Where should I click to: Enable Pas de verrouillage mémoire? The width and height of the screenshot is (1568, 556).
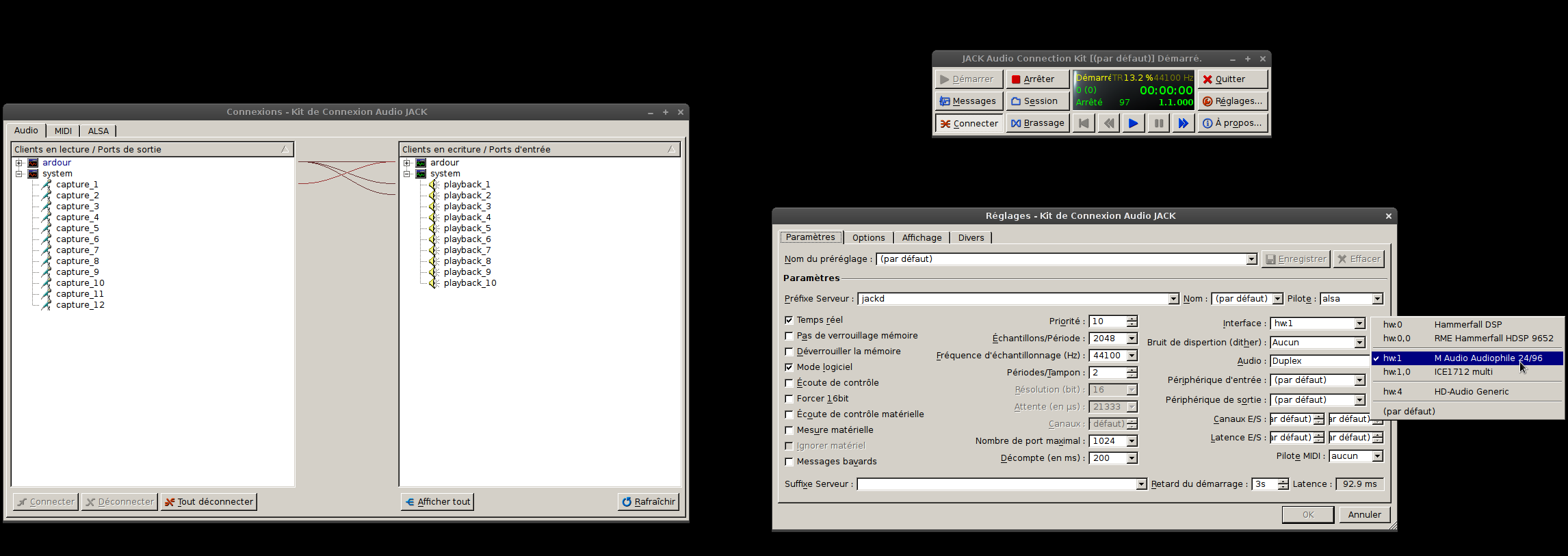pyautogui.click(x=789, y=336)
